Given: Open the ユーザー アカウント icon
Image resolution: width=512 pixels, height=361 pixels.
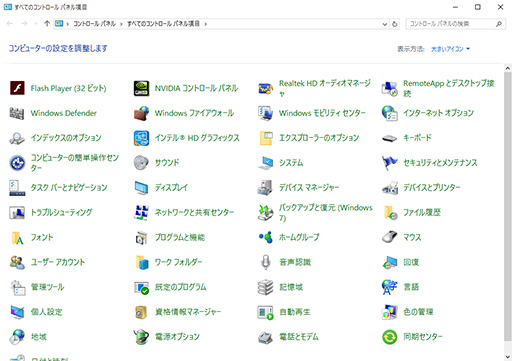Looking at the screenshot, I should click(x=17, y=262).
